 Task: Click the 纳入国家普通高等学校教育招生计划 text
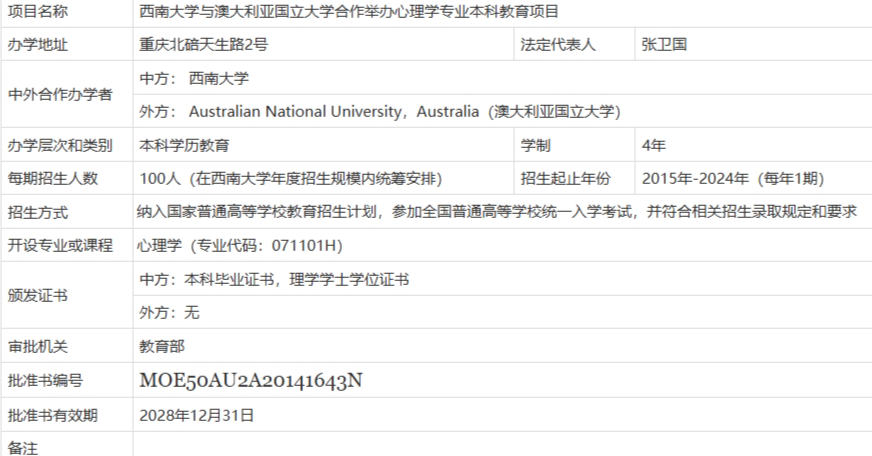point(497,212)
